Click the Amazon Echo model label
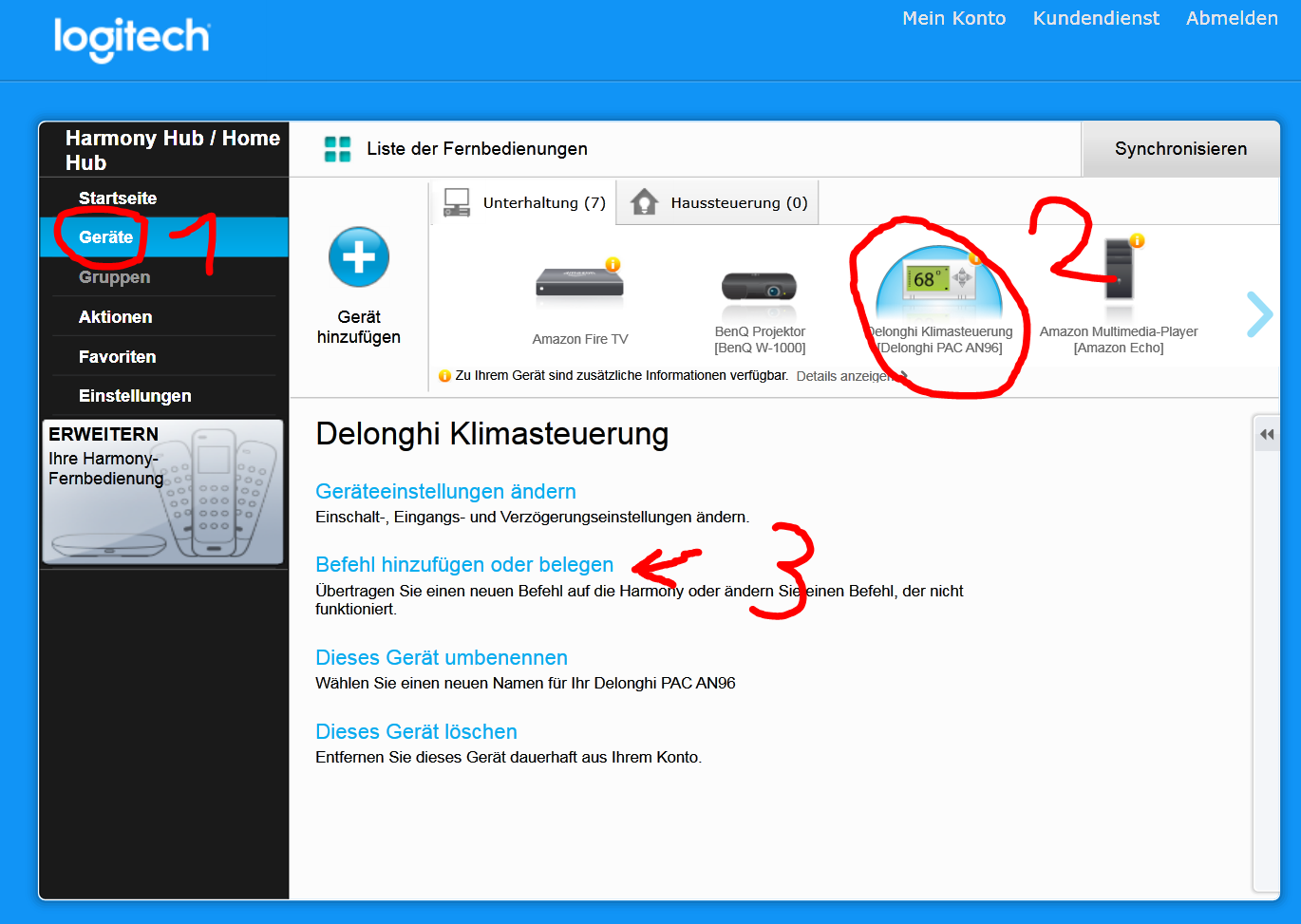Screen dimensions: 1301x924 1119,348
